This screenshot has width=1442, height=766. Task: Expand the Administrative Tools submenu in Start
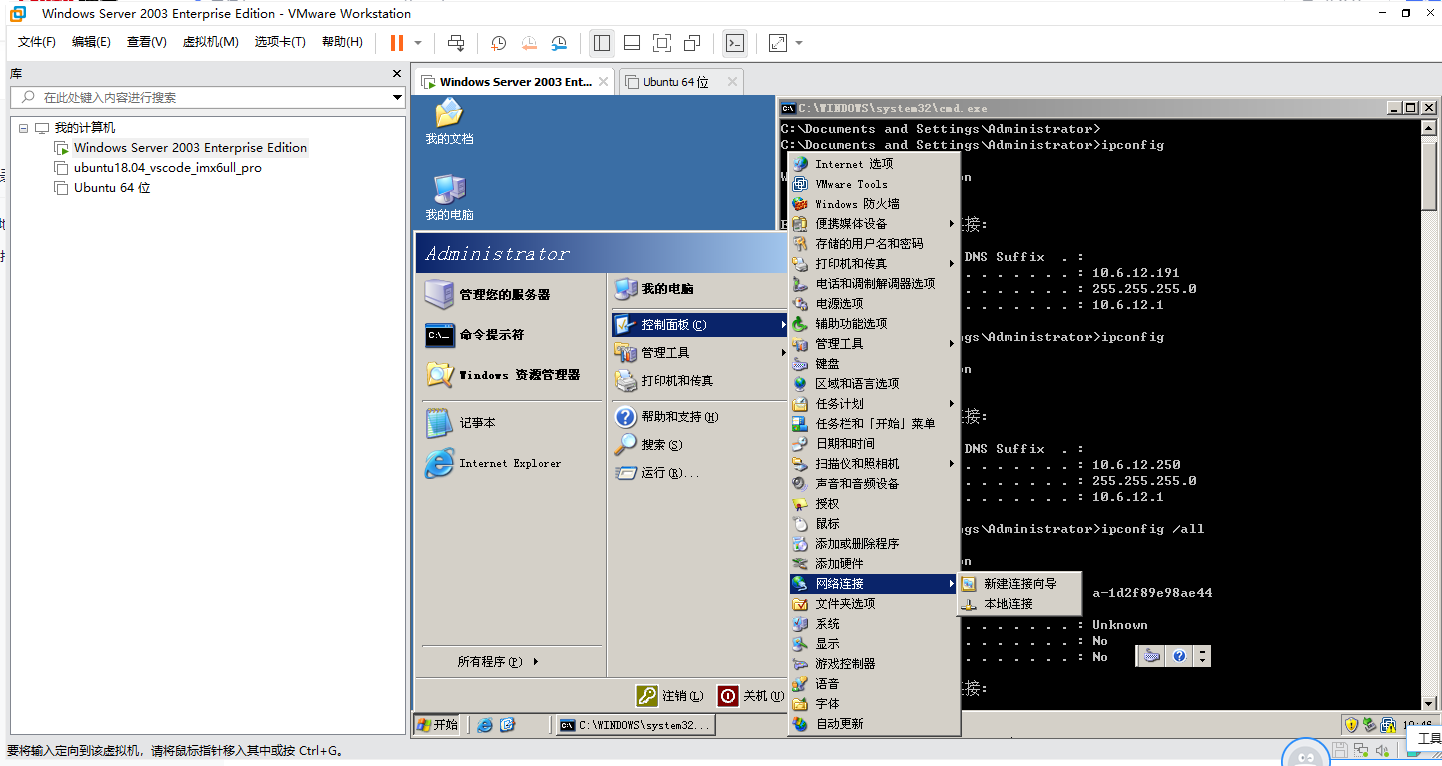pyautogui.click(x=701, y=353)
